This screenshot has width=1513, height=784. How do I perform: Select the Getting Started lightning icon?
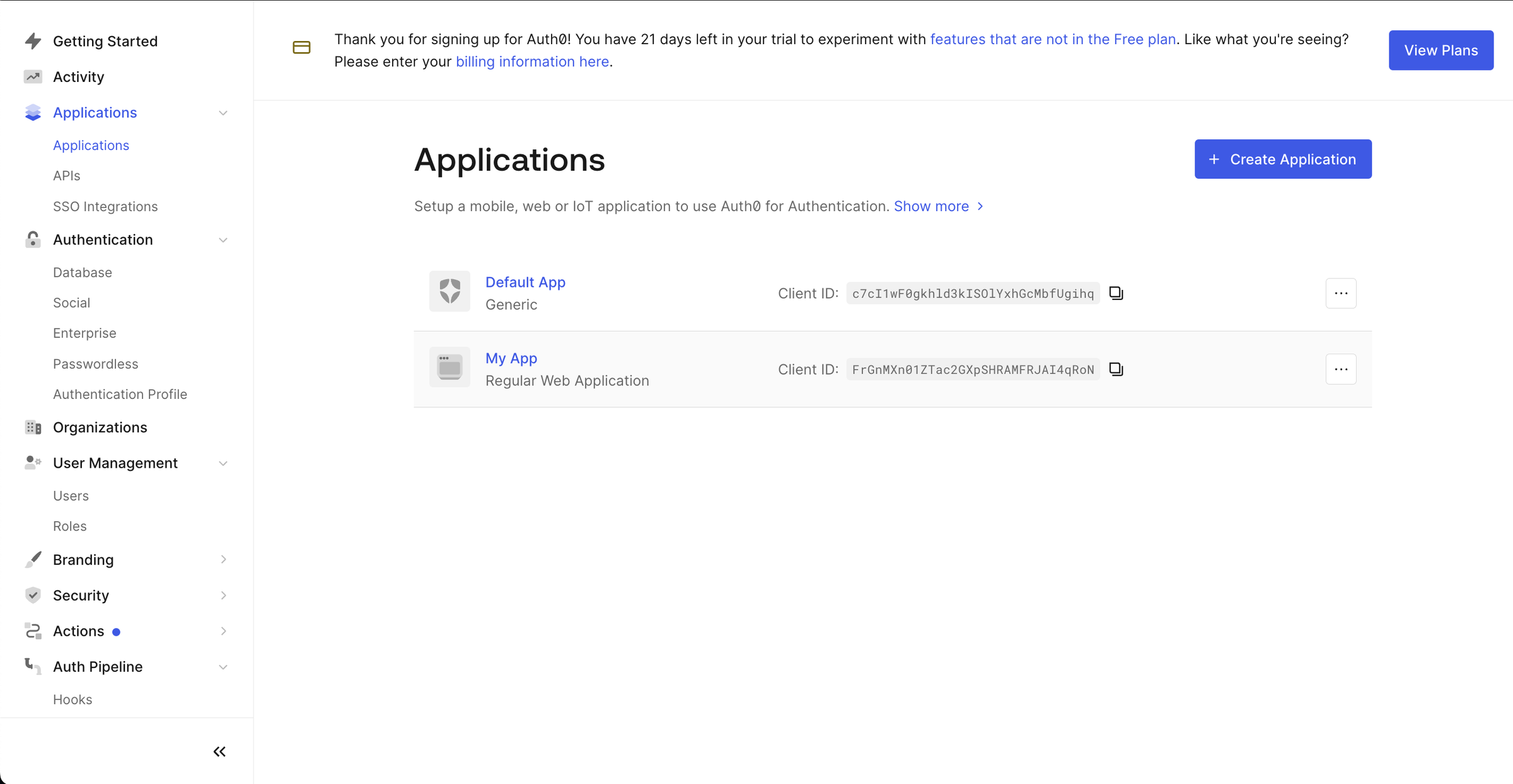[x=33, y=41]
